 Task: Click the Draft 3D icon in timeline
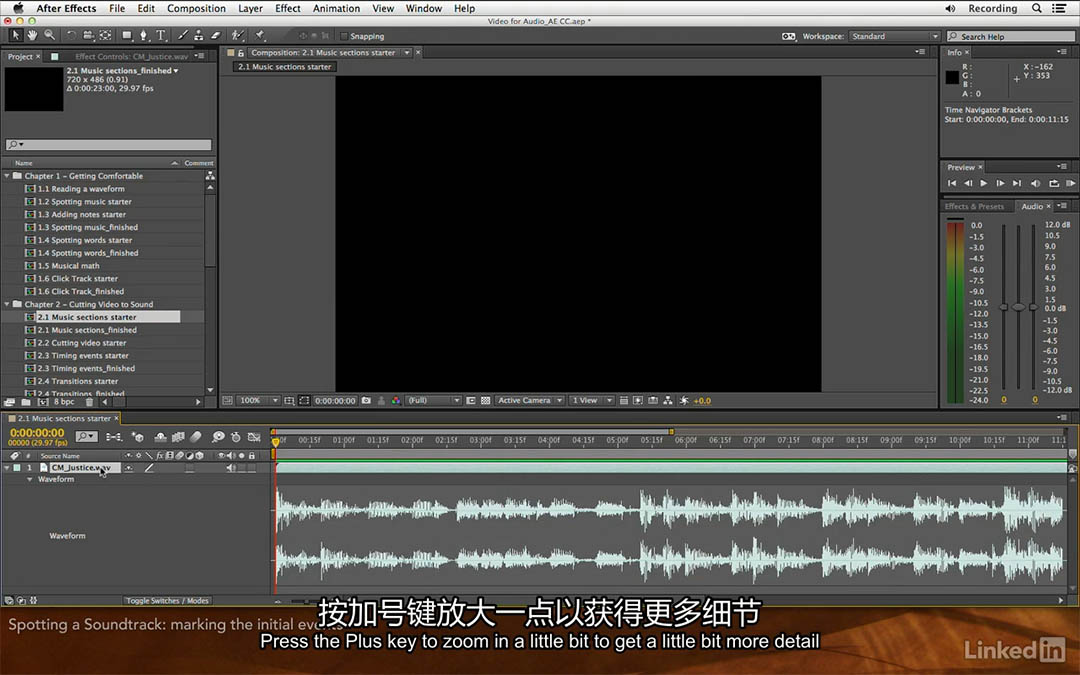pos(138,437)
